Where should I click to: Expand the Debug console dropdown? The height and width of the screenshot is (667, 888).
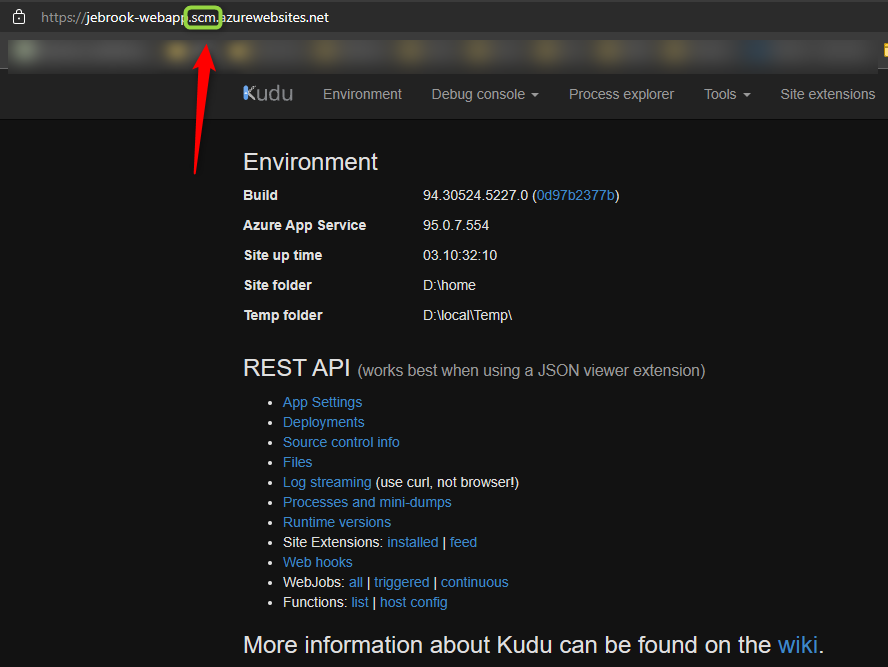coord(484,94)
